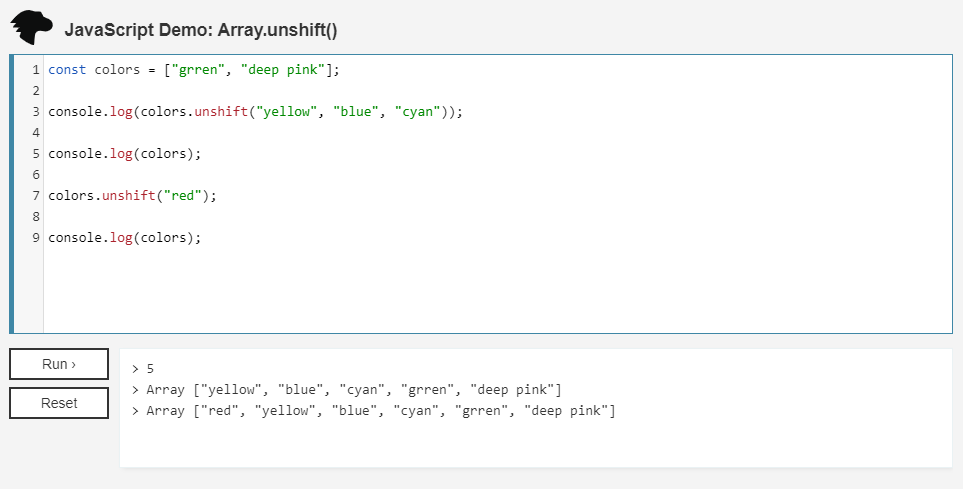Place cursor on the "const" keyword
The width and height of the screenshot is (966, 489).
tap(67, 70)
